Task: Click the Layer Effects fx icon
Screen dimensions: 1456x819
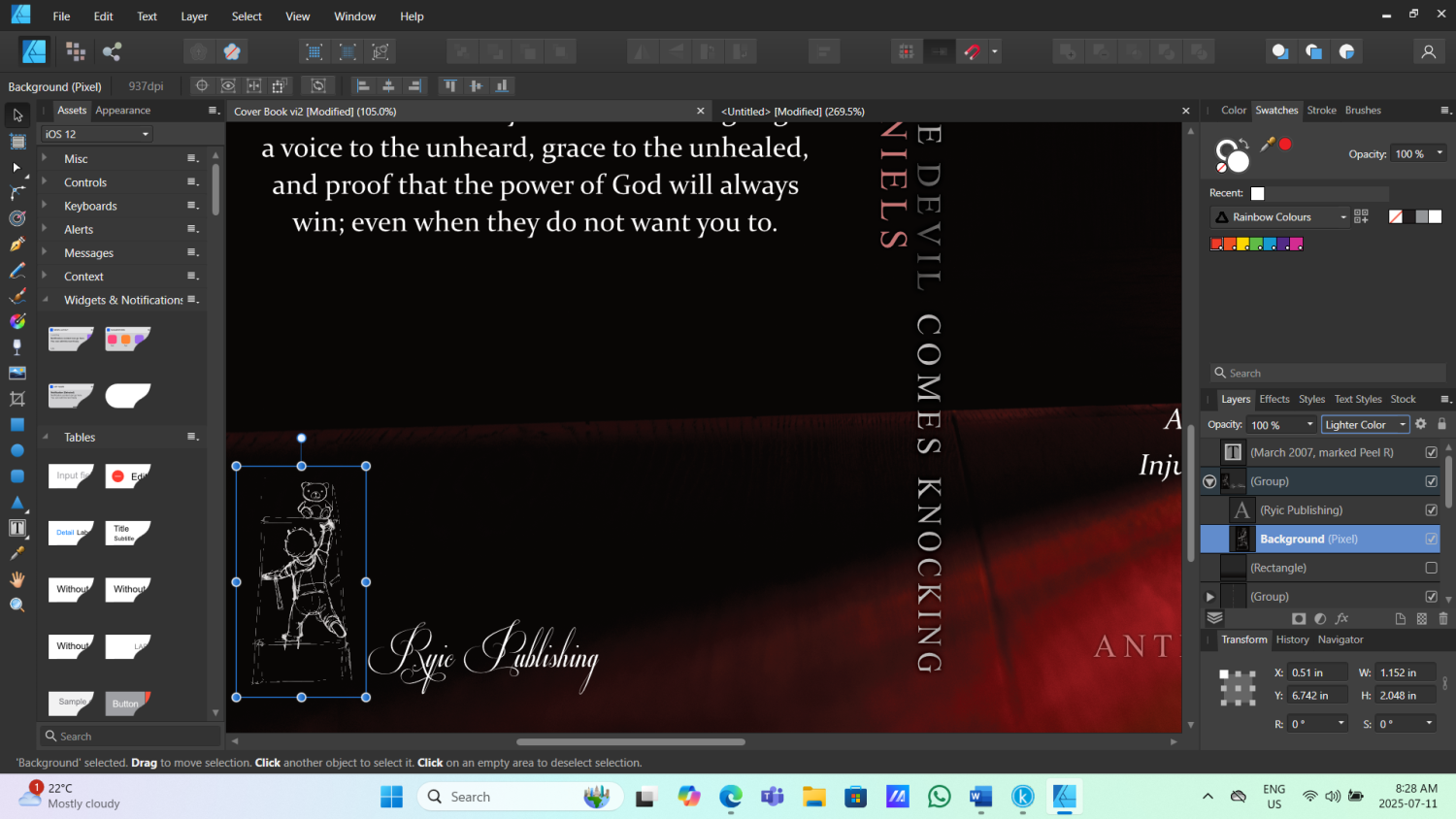Action: pyautogui.click(x=1341, y=618)
